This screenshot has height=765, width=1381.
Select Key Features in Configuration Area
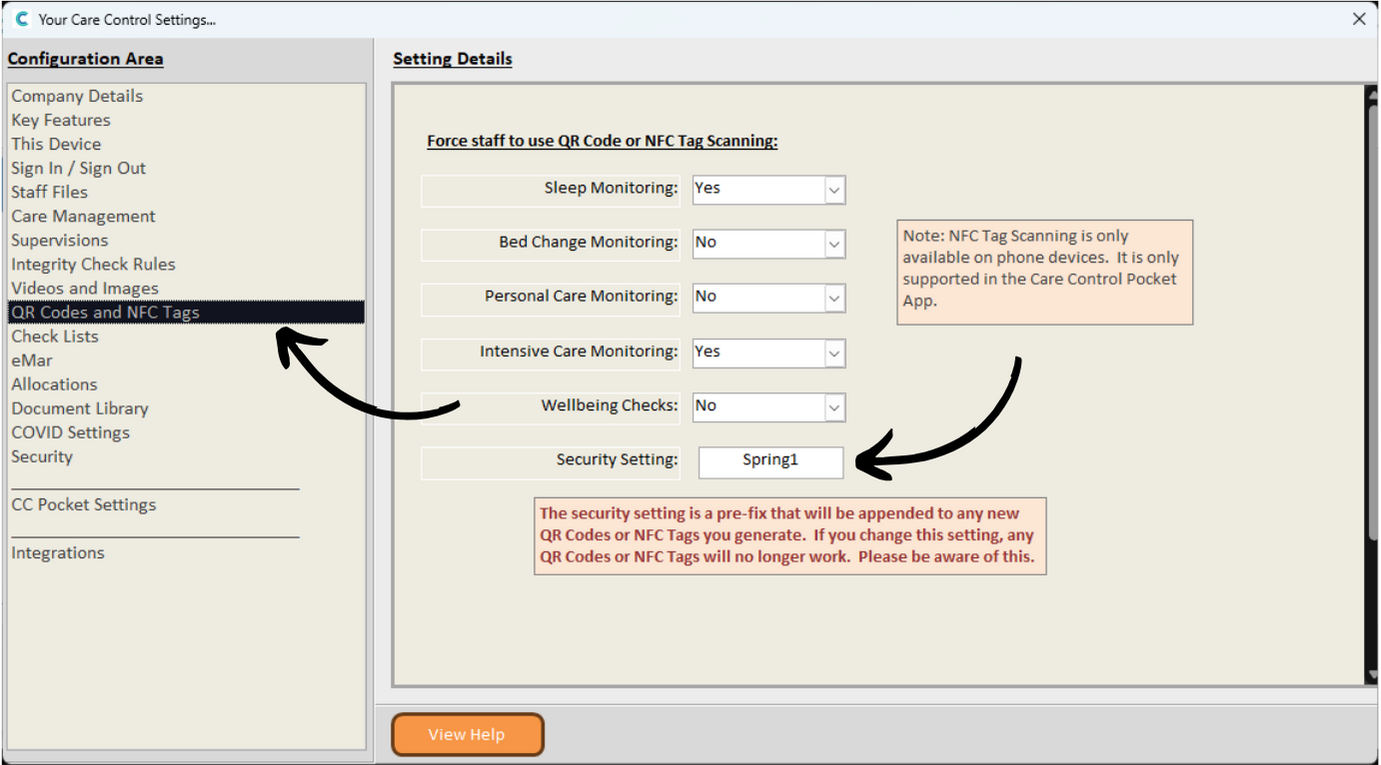point(61,120)
